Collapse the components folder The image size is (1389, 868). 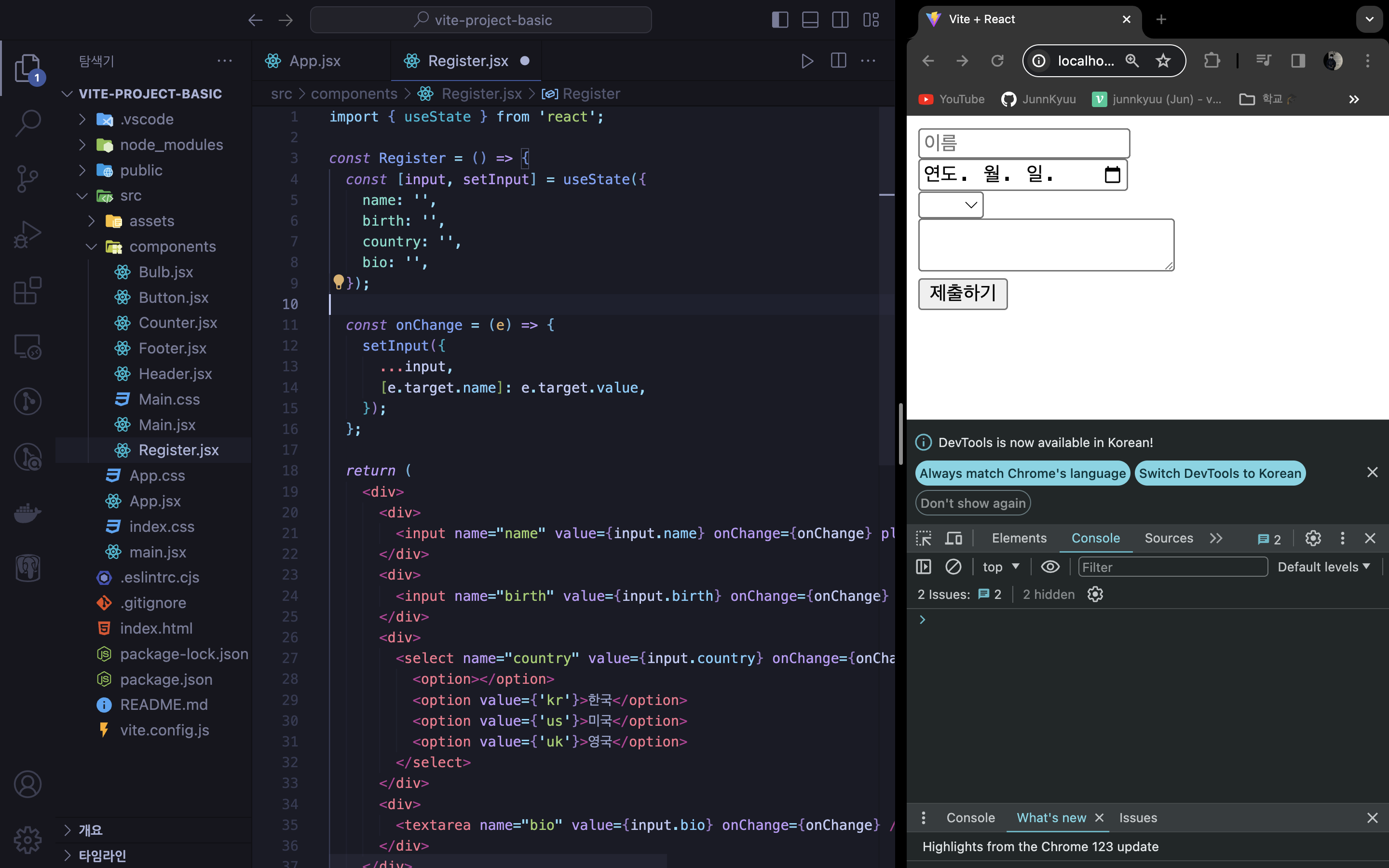(92, 247)
